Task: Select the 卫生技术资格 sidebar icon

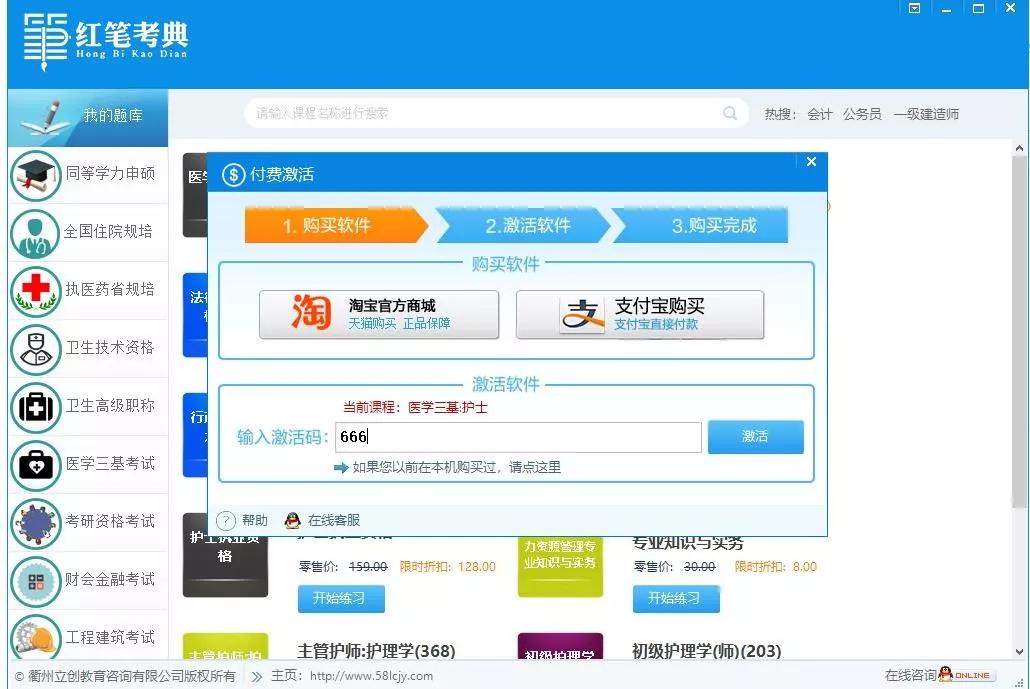Action: tap(36, 350)
